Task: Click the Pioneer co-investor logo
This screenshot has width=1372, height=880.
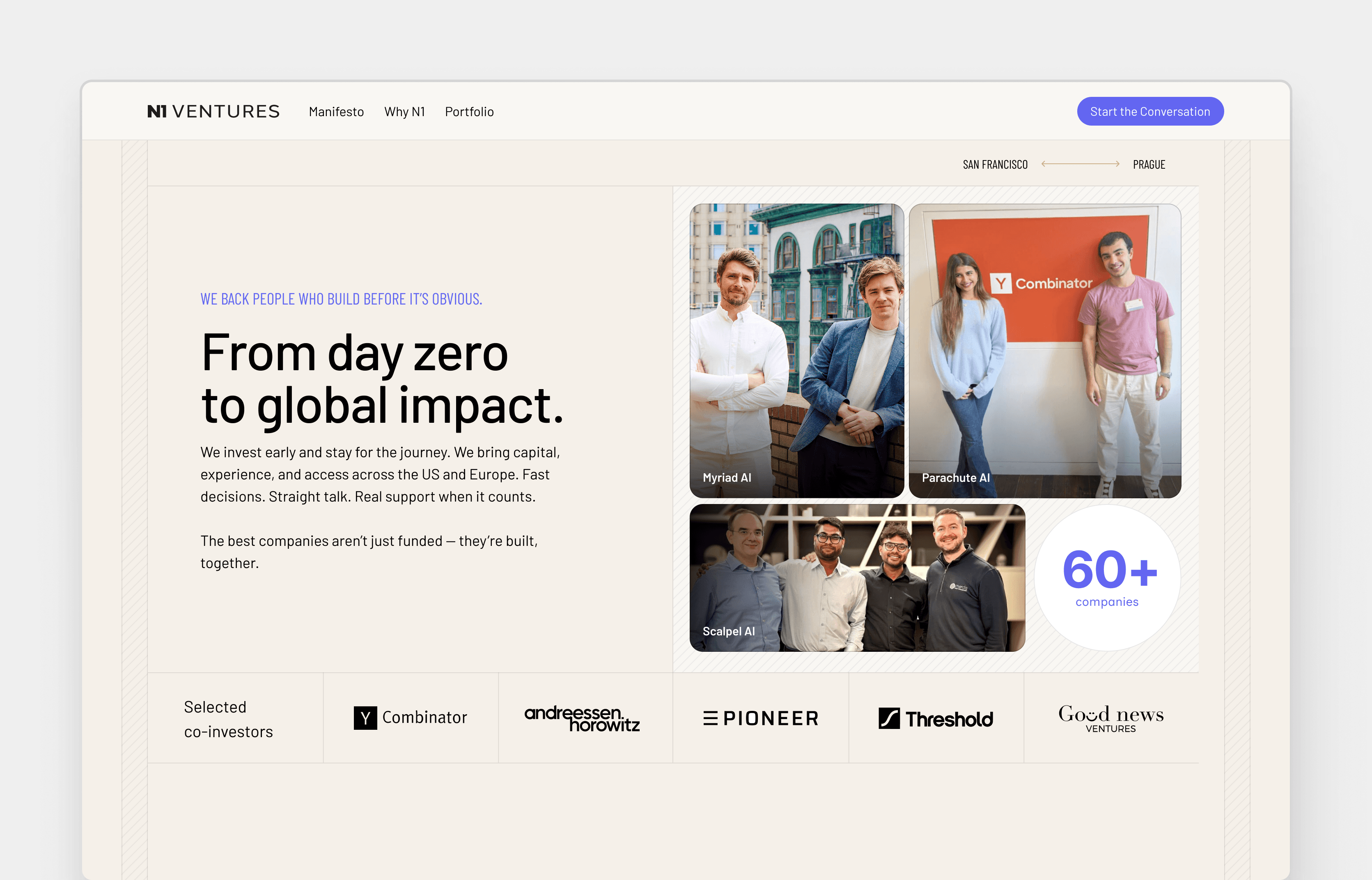Action: pyautogui.click(x=761, y=718)
